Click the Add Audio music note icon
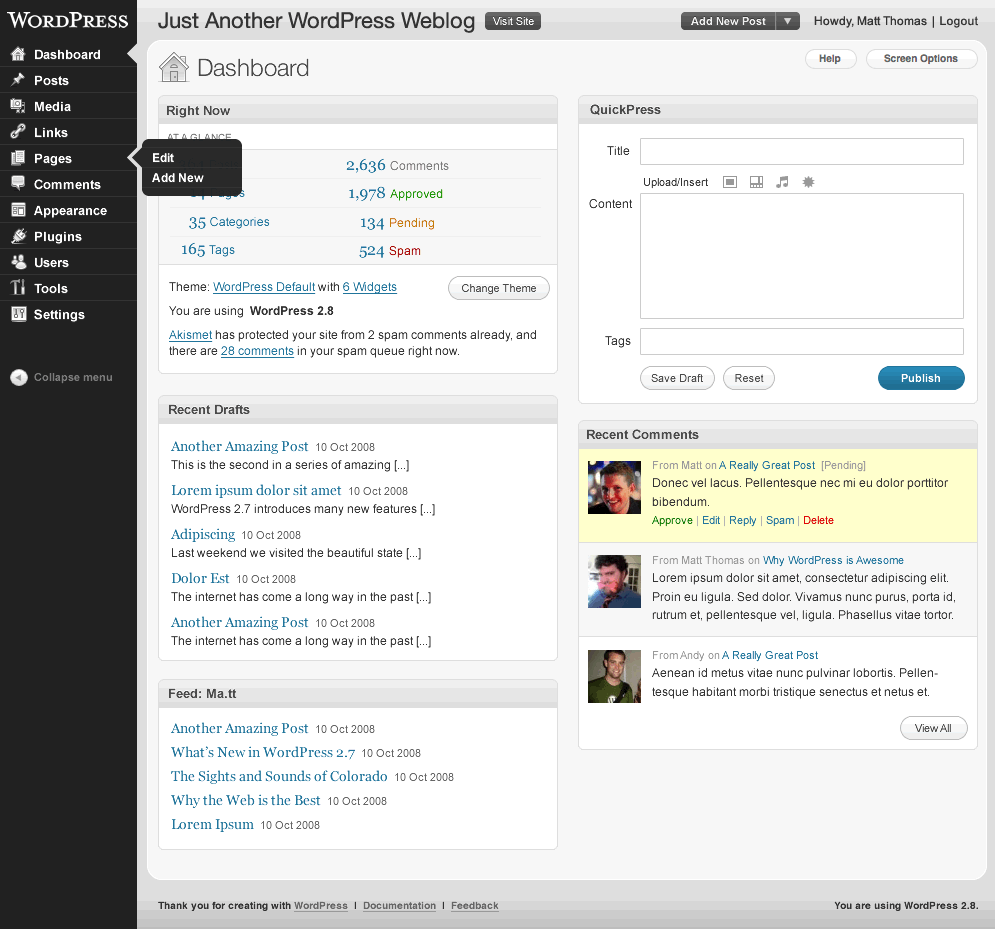 782,183
